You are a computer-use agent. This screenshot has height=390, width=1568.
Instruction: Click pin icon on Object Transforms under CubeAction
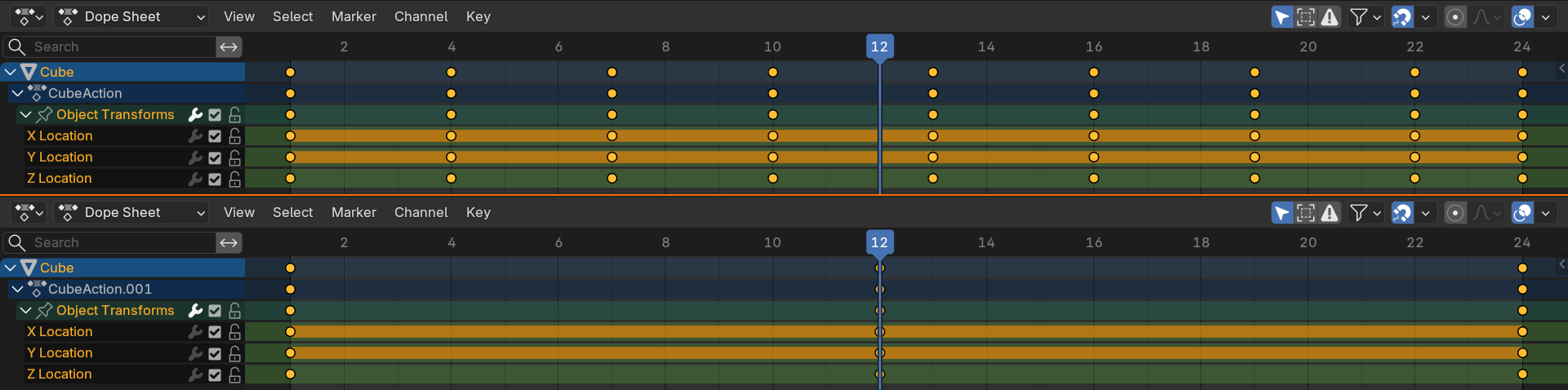click(45, 114)
